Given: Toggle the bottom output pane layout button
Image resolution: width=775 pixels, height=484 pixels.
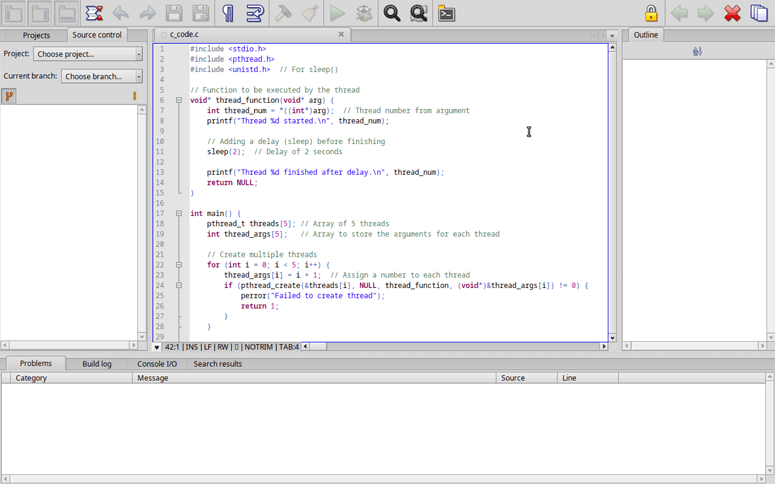Looking at the screenshot, I should click(x=66, y=13).
